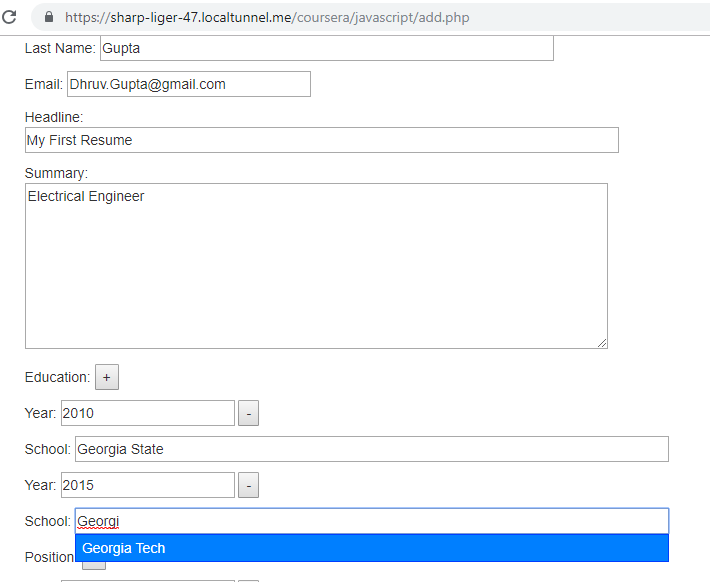The width and height of the screenshot is (710, 582).
Task: Reload the page with the refresh icon
Action: 9,17
